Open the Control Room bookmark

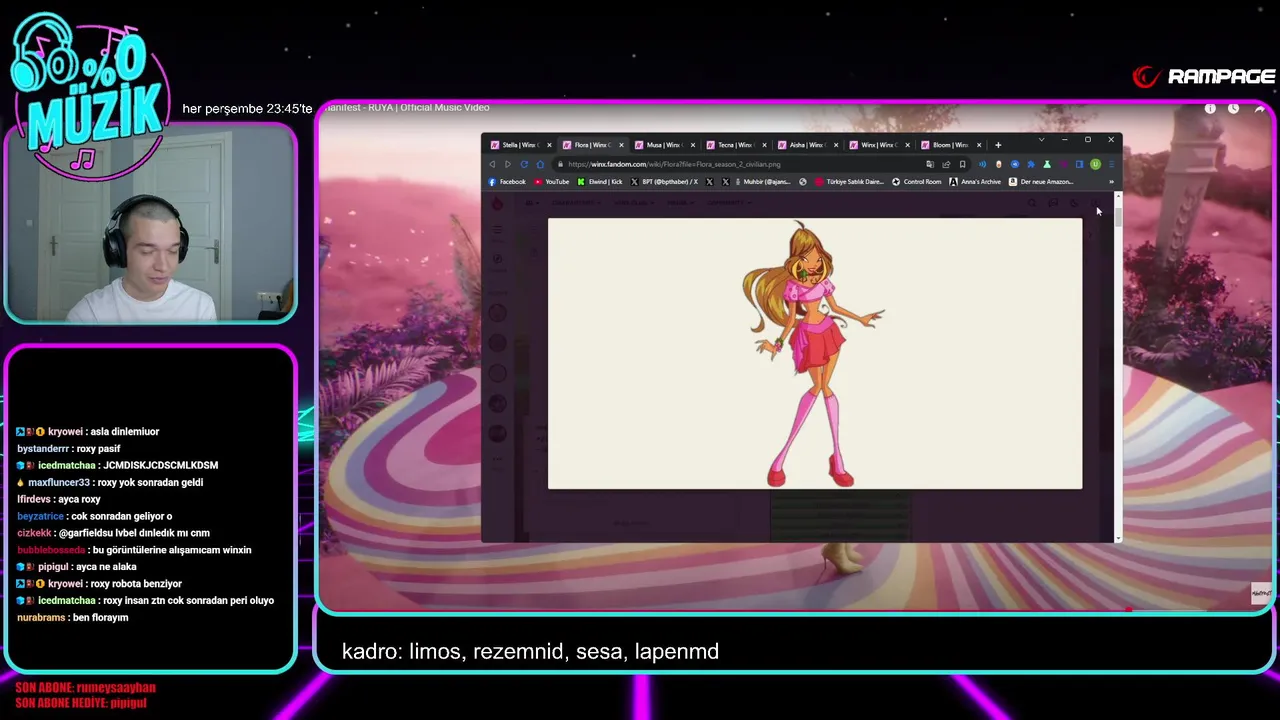tap(916, 182)
